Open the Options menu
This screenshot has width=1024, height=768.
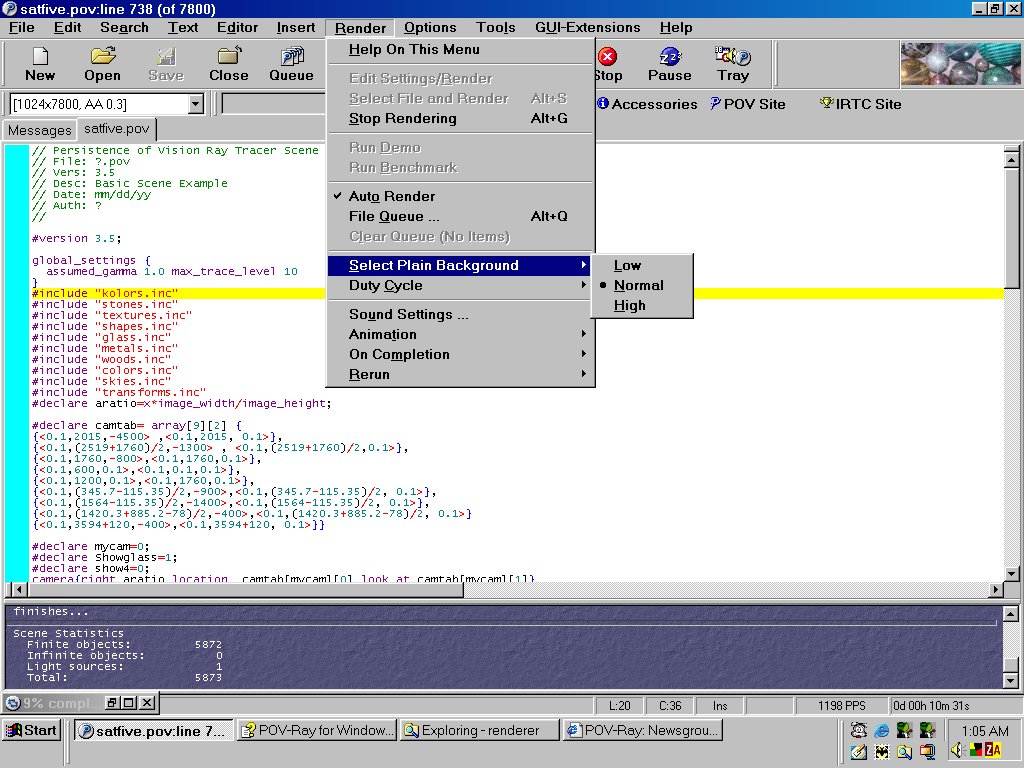point(430,28)
